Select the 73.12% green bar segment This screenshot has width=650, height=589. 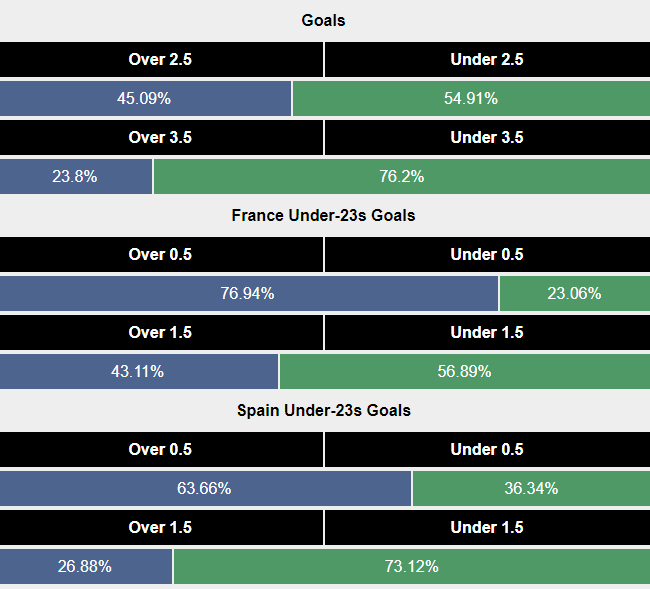tap(411, 566)
